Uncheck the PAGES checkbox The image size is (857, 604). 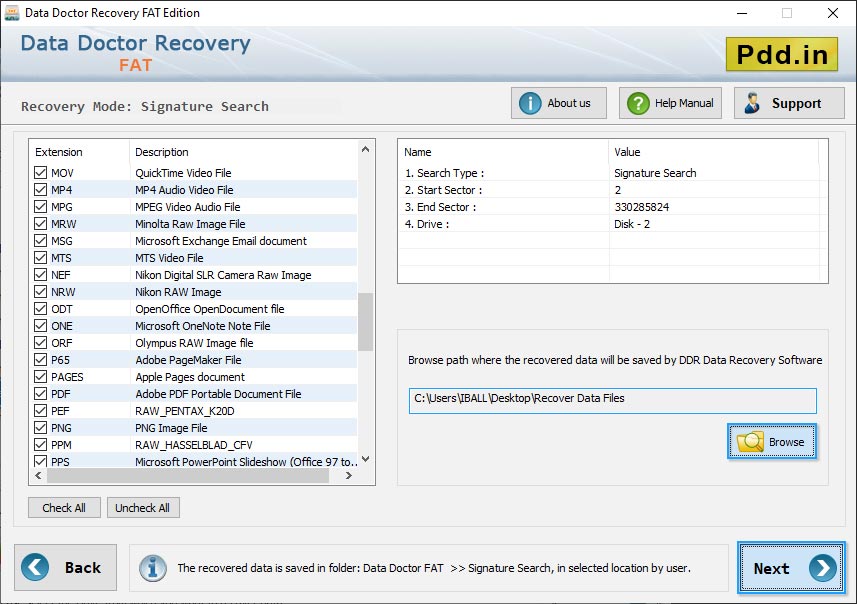point(40,377)
